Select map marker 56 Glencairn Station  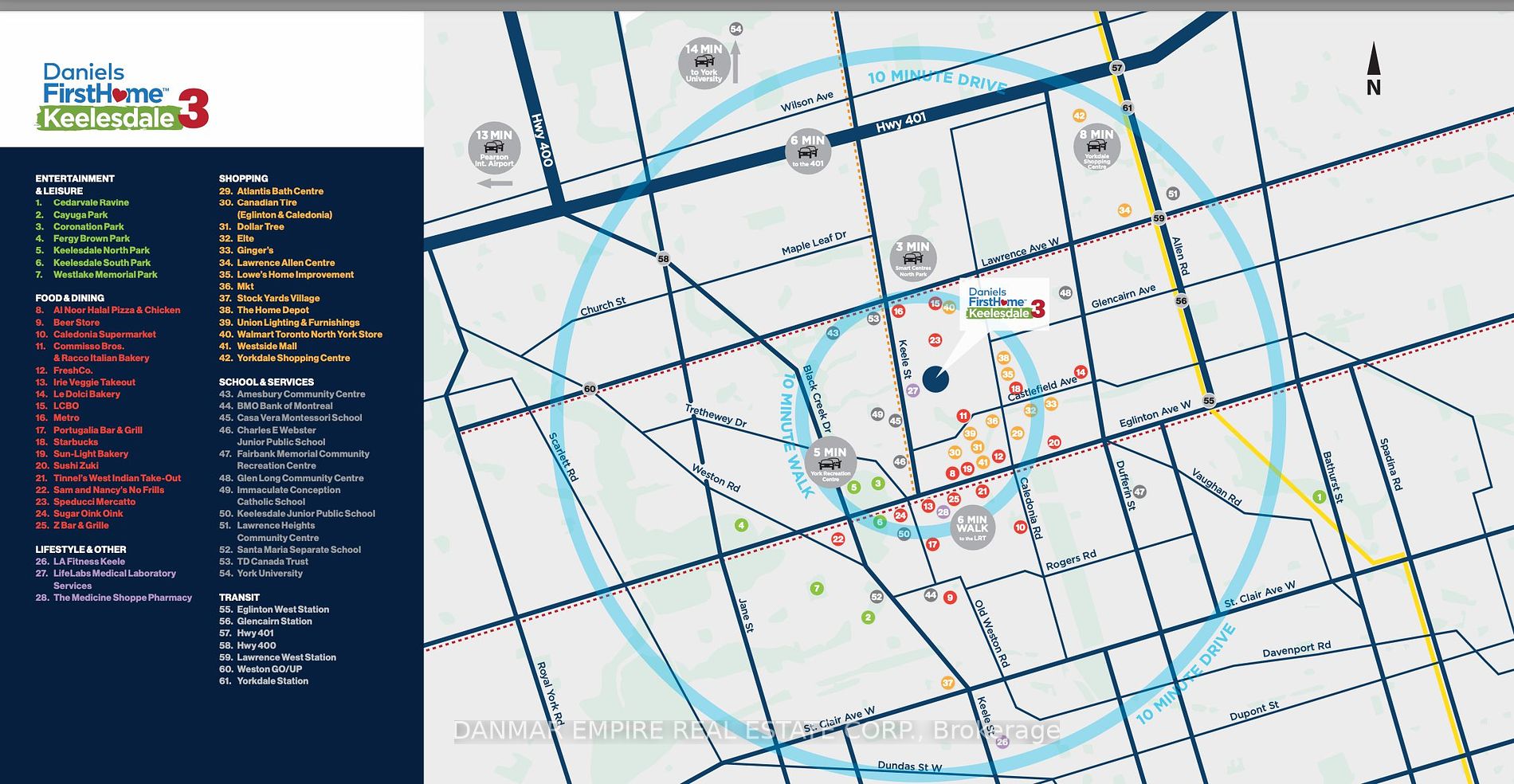[1181, 300]
